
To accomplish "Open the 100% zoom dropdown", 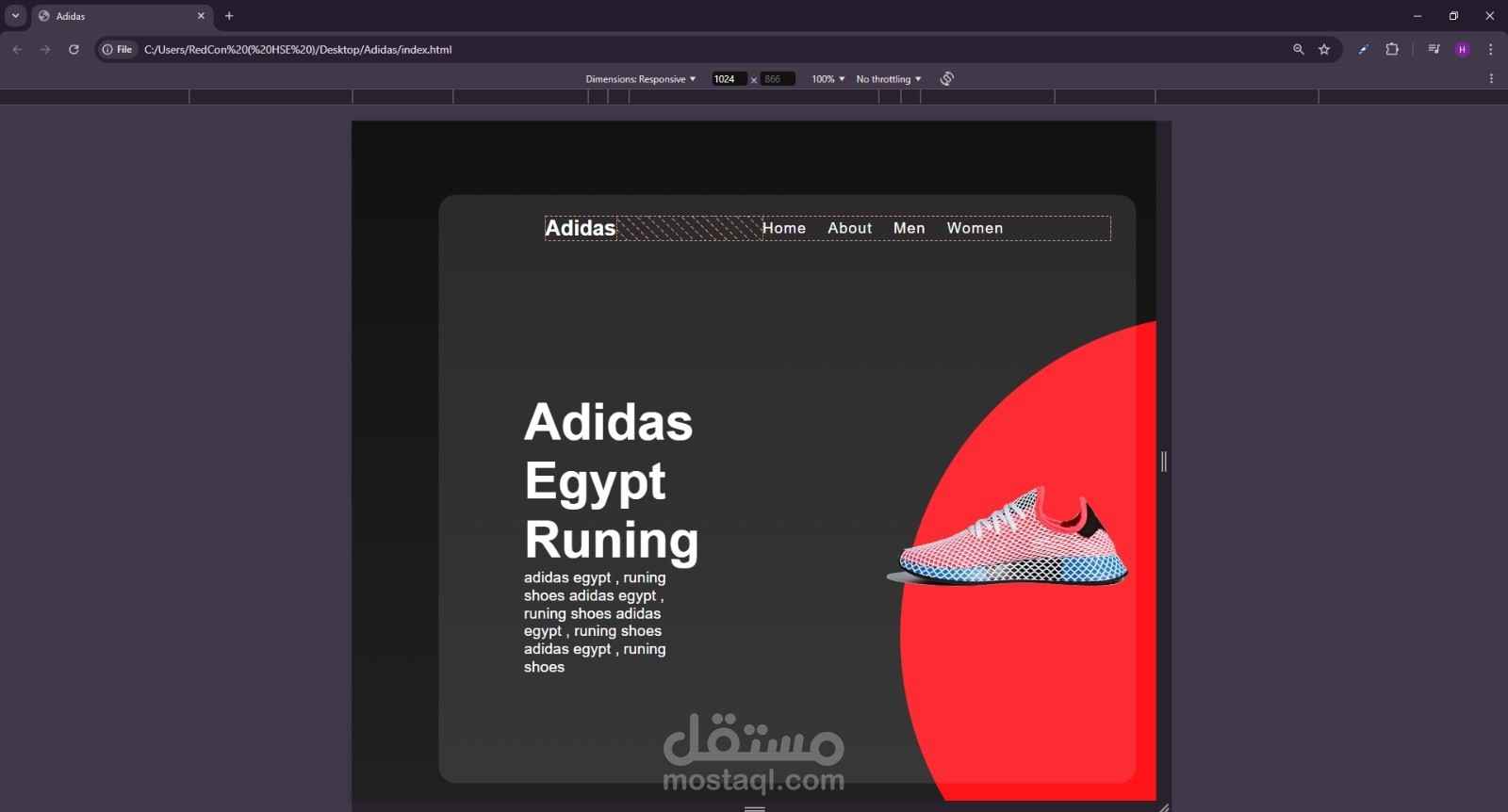I will (828, 79).
